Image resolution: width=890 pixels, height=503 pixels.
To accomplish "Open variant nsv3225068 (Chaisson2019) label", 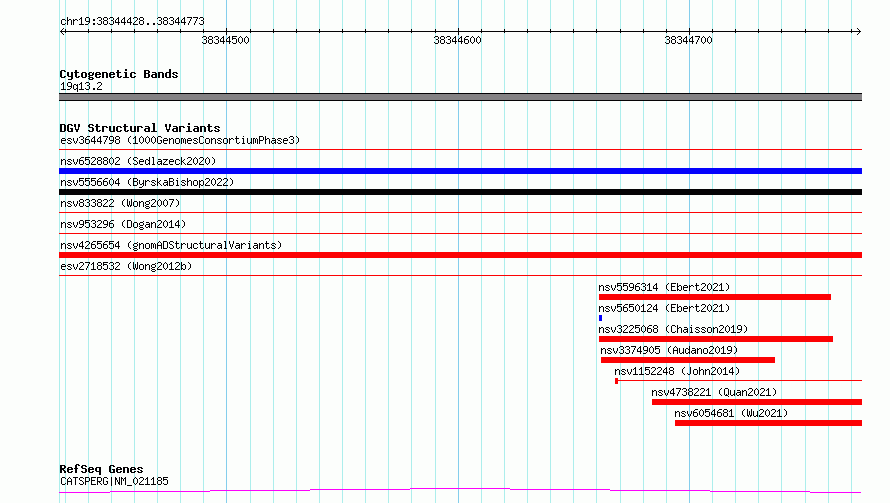I will point(673,329).
